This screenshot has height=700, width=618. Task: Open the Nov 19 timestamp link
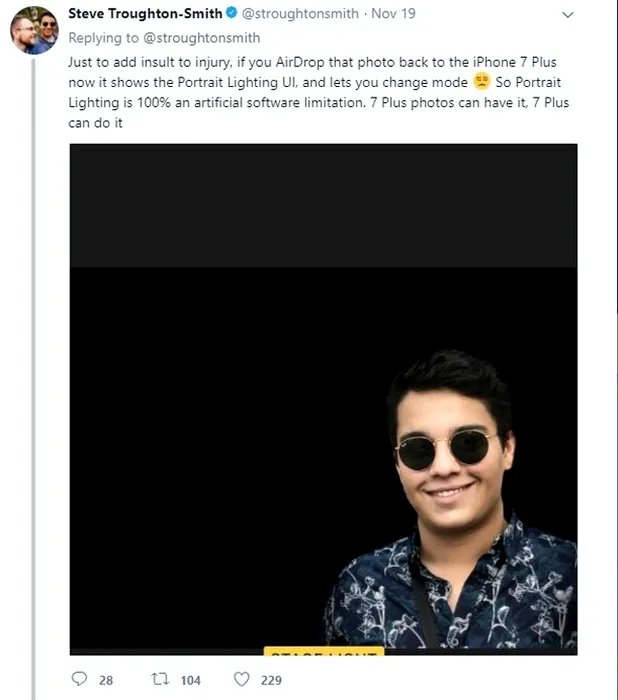(x=393, y=14)
